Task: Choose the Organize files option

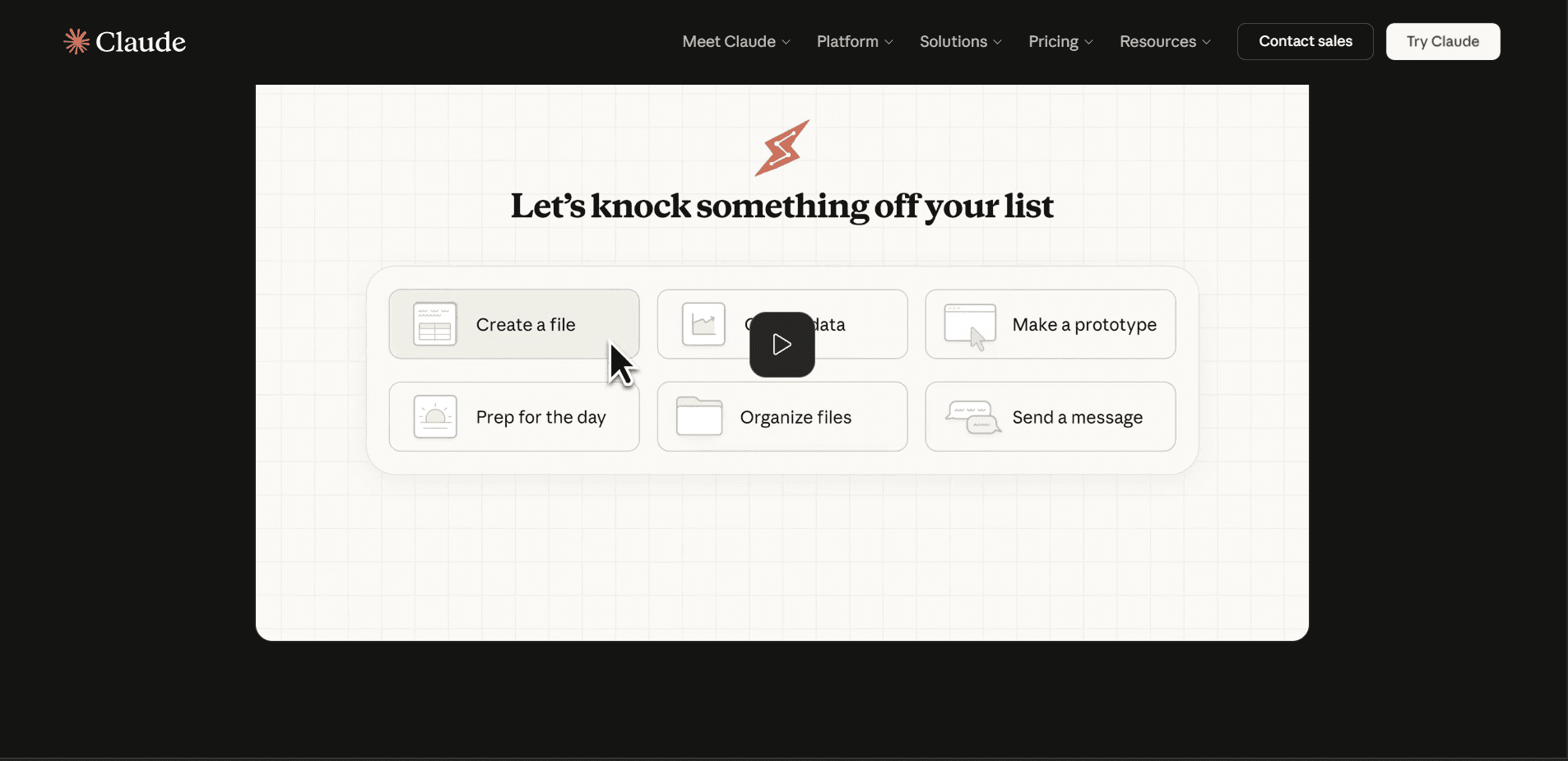Action: coord(795,417)
